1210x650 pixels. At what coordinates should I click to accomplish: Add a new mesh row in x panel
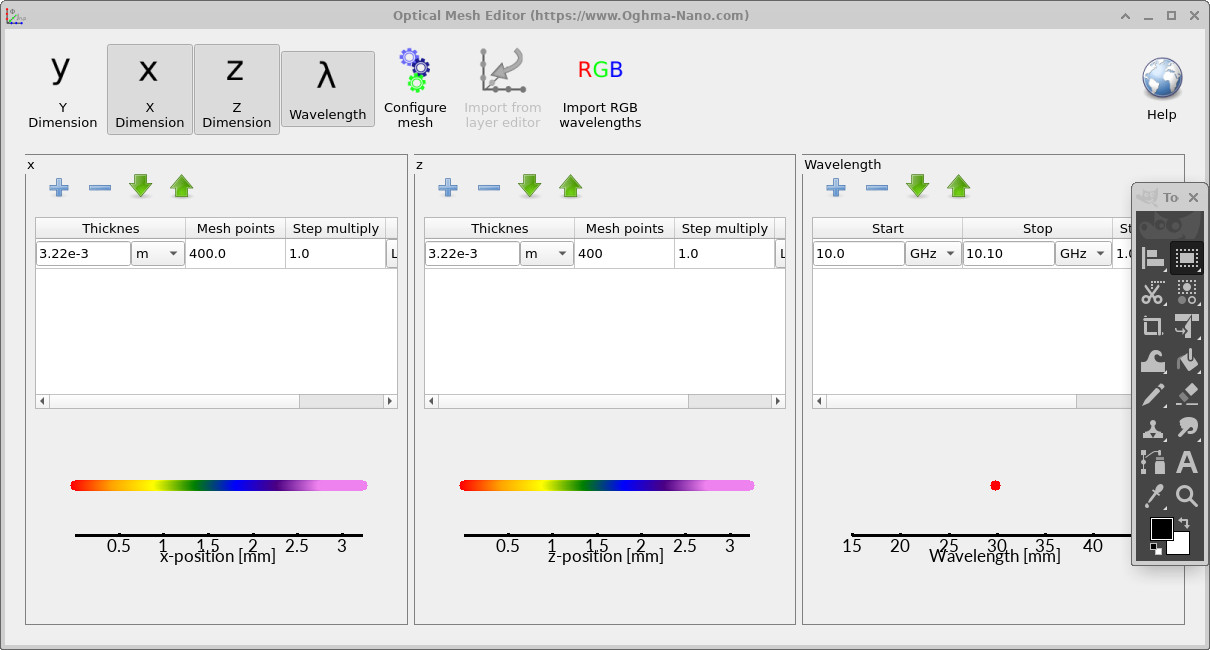[59, 187]
